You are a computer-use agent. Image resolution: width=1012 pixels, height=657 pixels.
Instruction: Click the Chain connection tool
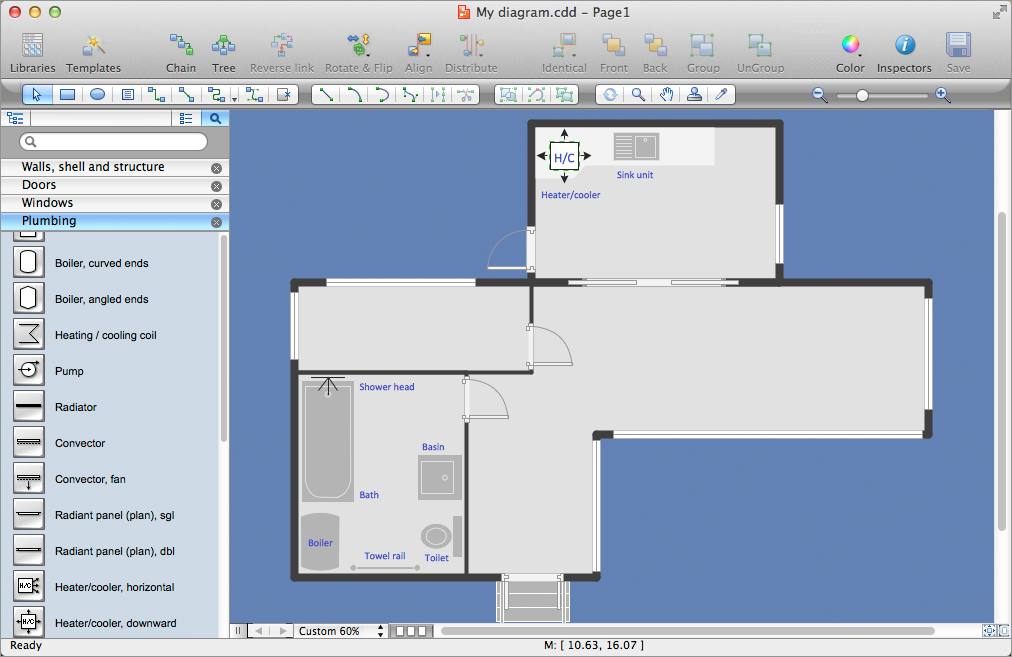tap(181, 52)
